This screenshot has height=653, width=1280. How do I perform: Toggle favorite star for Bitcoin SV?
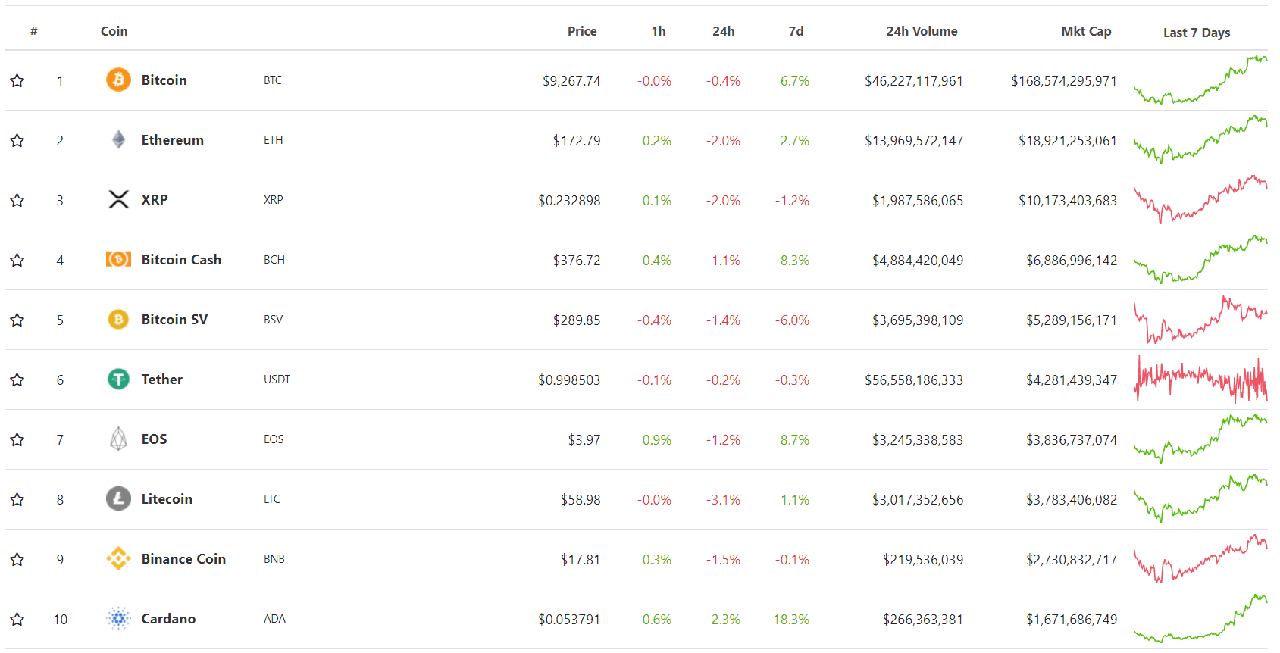[17, 321]
